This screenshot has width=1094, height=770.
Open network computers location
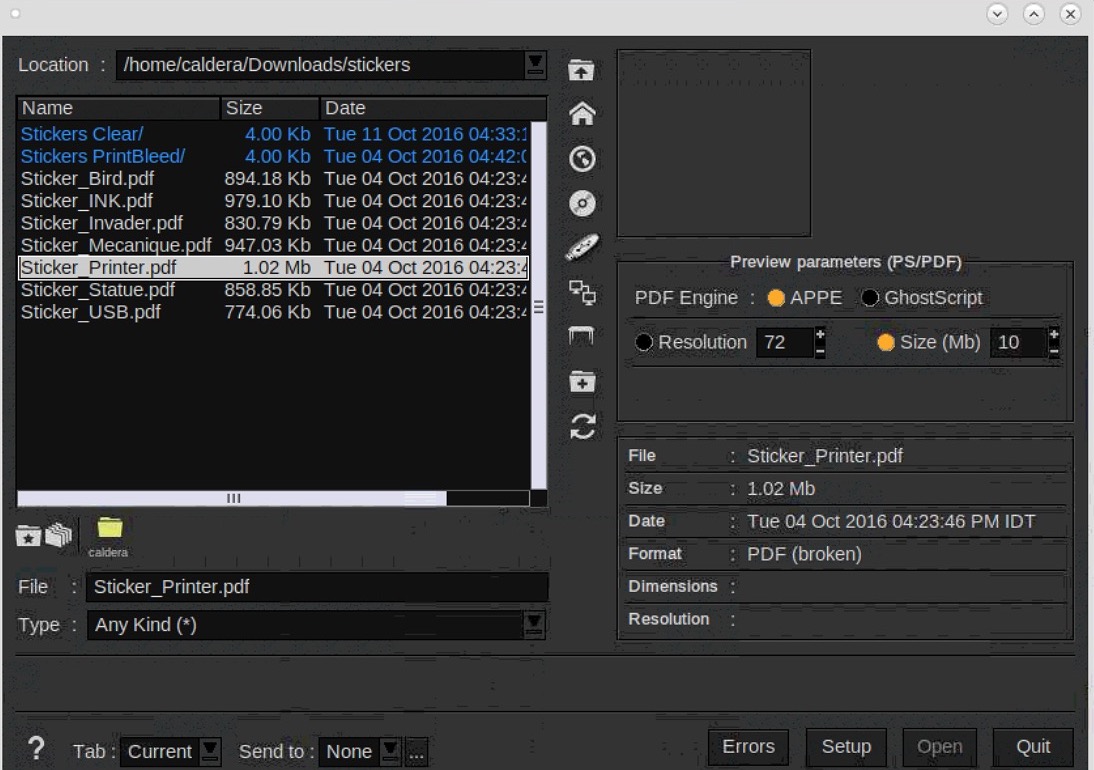(x=581, y=292)
